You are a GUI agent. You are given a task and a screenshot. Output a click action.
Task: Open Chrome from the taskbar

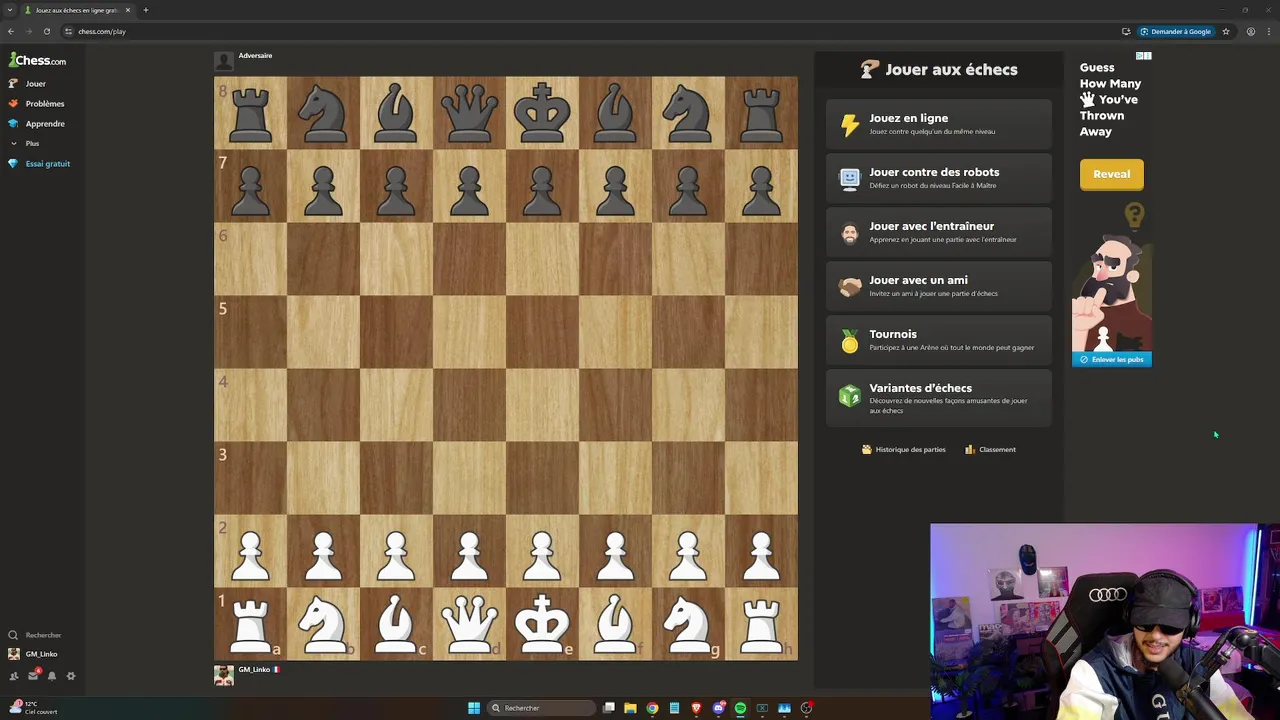pos(652,708)
